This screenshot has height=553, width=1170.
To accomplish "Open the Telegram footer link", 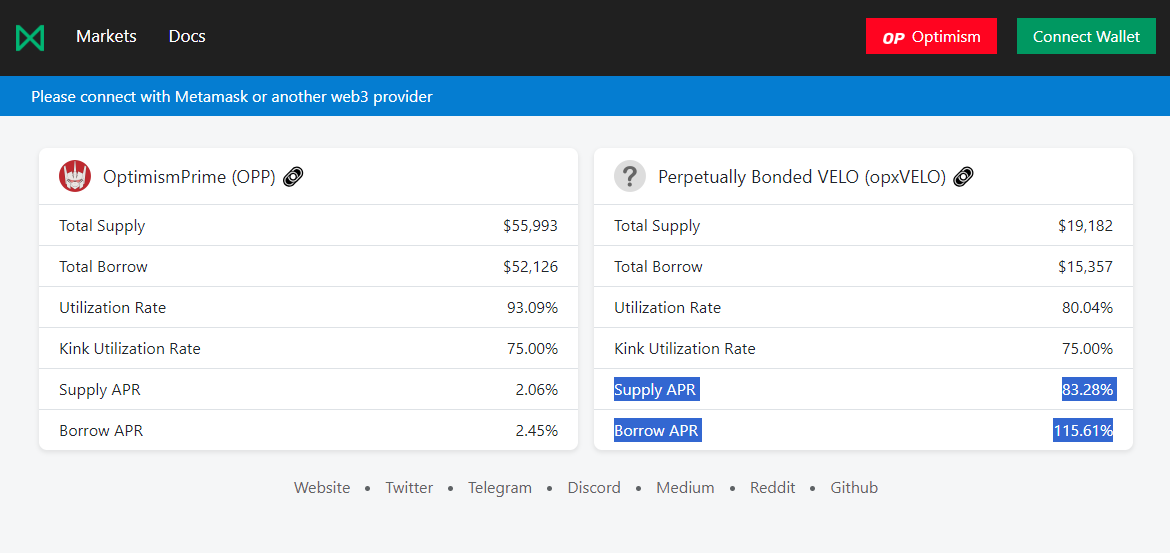I will [x=500, y=488].
